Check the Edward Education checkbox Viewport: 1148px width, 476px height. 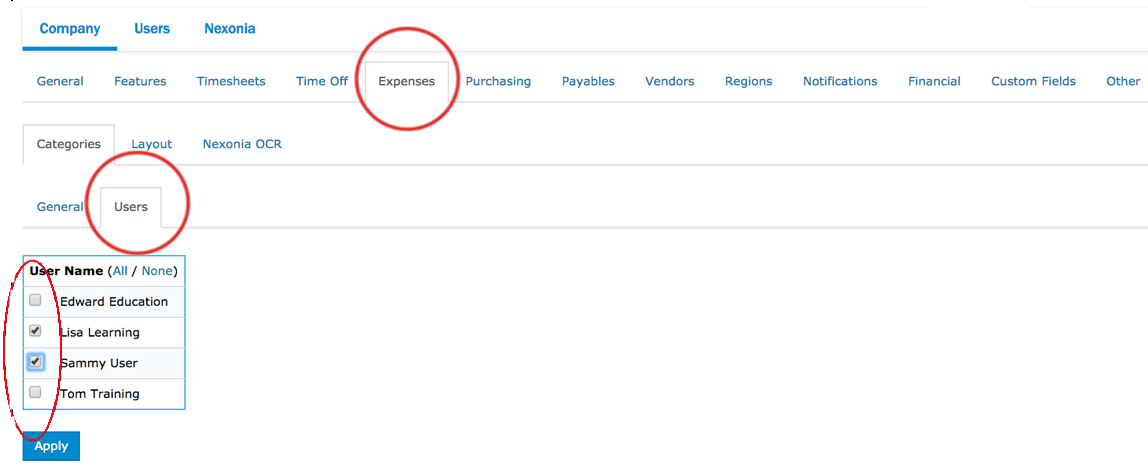[x=36, y=300]
